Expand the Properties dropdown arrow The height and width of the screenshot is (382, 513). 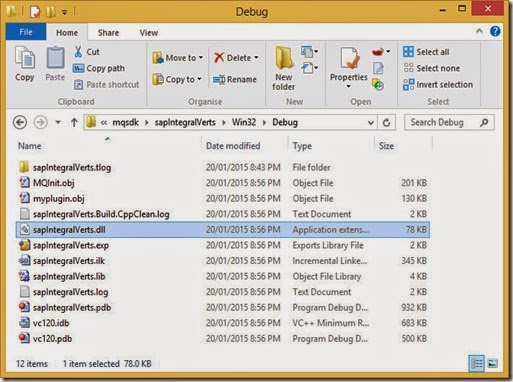348,87
